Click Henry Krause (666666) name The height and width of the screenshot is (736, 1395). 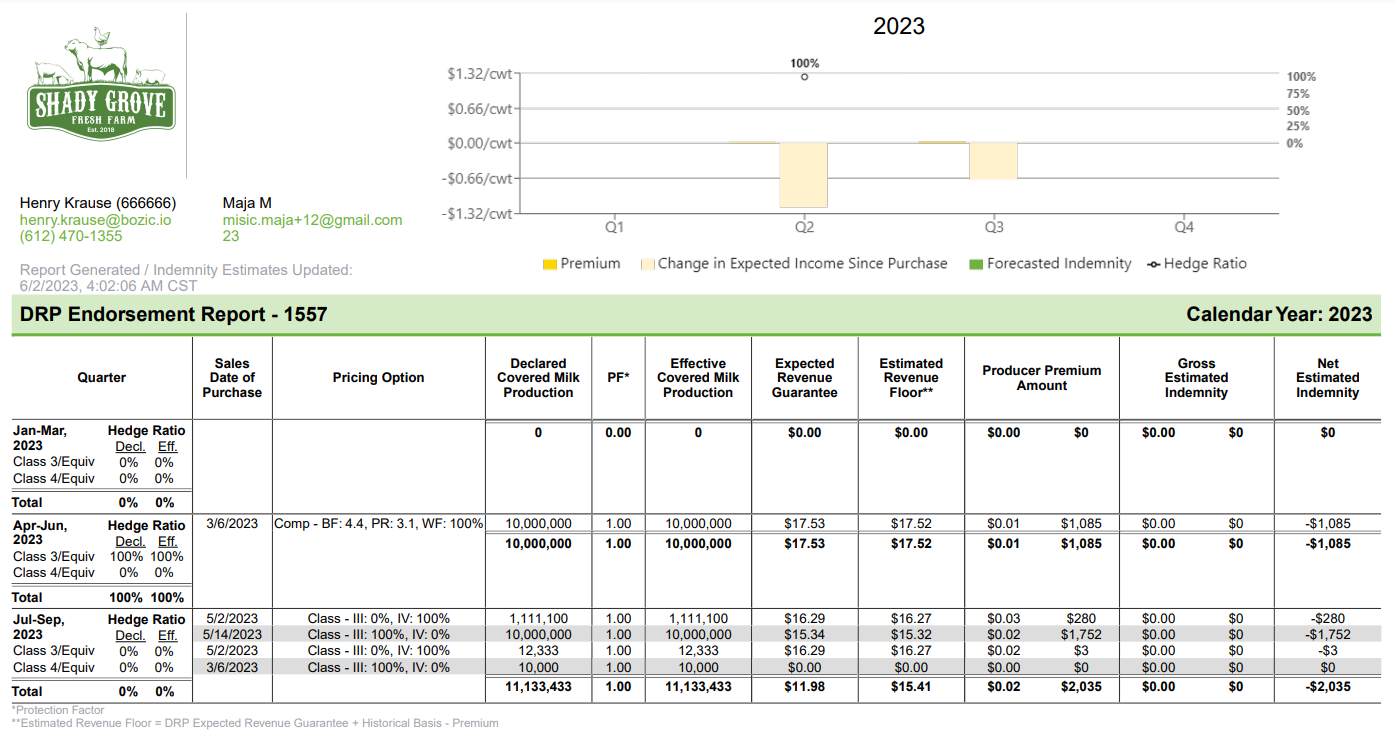(x=98, y=203)
